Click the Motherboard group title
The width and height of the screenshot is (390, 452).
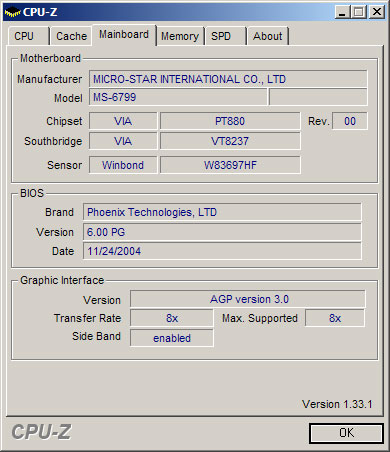click(50, 58)
